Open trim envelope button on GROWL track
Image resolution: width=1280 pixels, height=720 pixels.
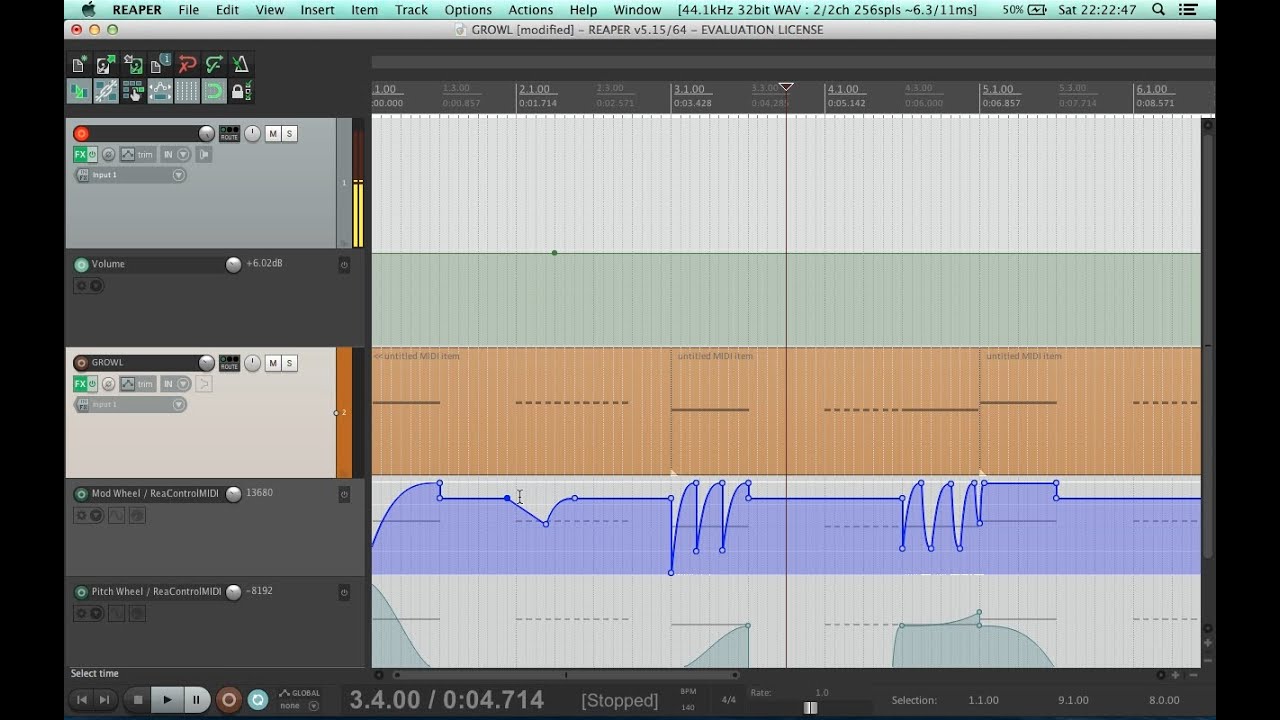point(137,384)
